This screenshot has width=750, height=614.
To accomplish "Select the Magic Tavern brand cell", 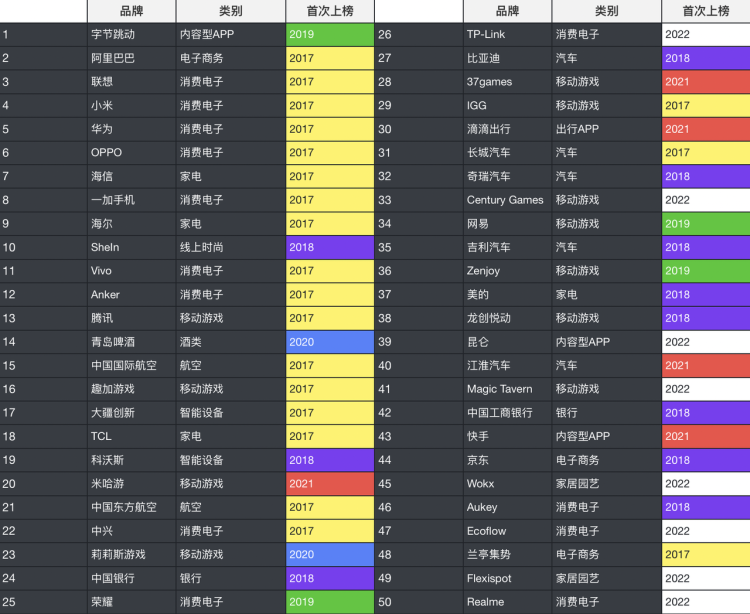I will (507, 389).
